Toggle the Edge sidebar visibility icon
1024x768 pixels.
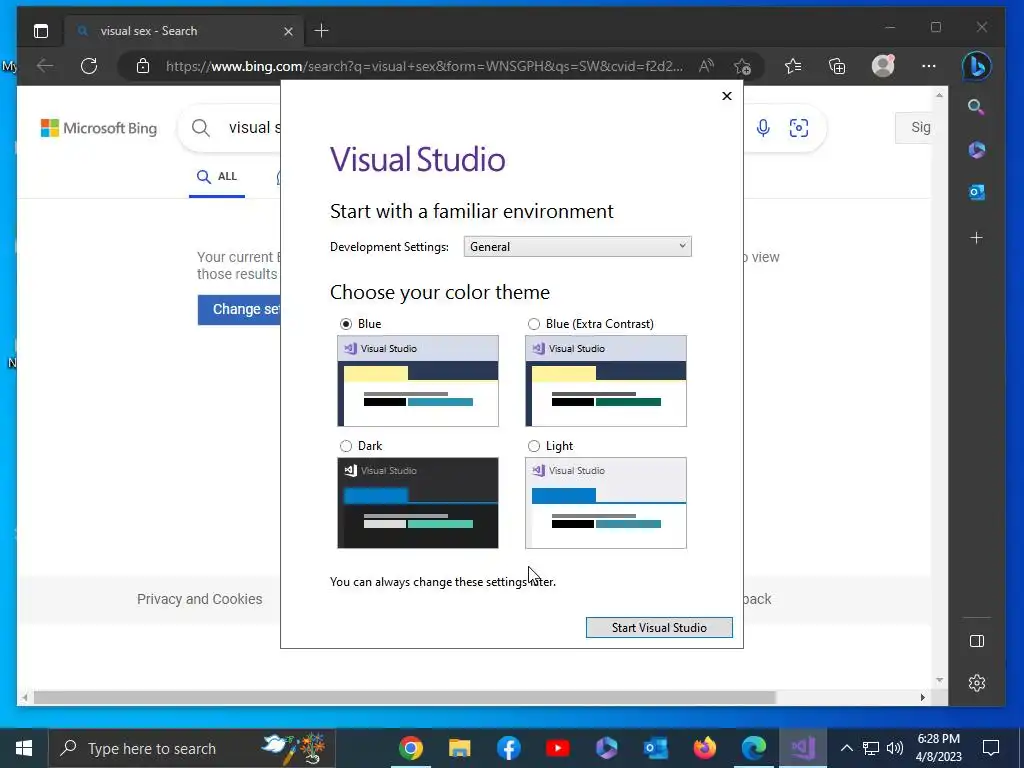[x=977, y=641]
